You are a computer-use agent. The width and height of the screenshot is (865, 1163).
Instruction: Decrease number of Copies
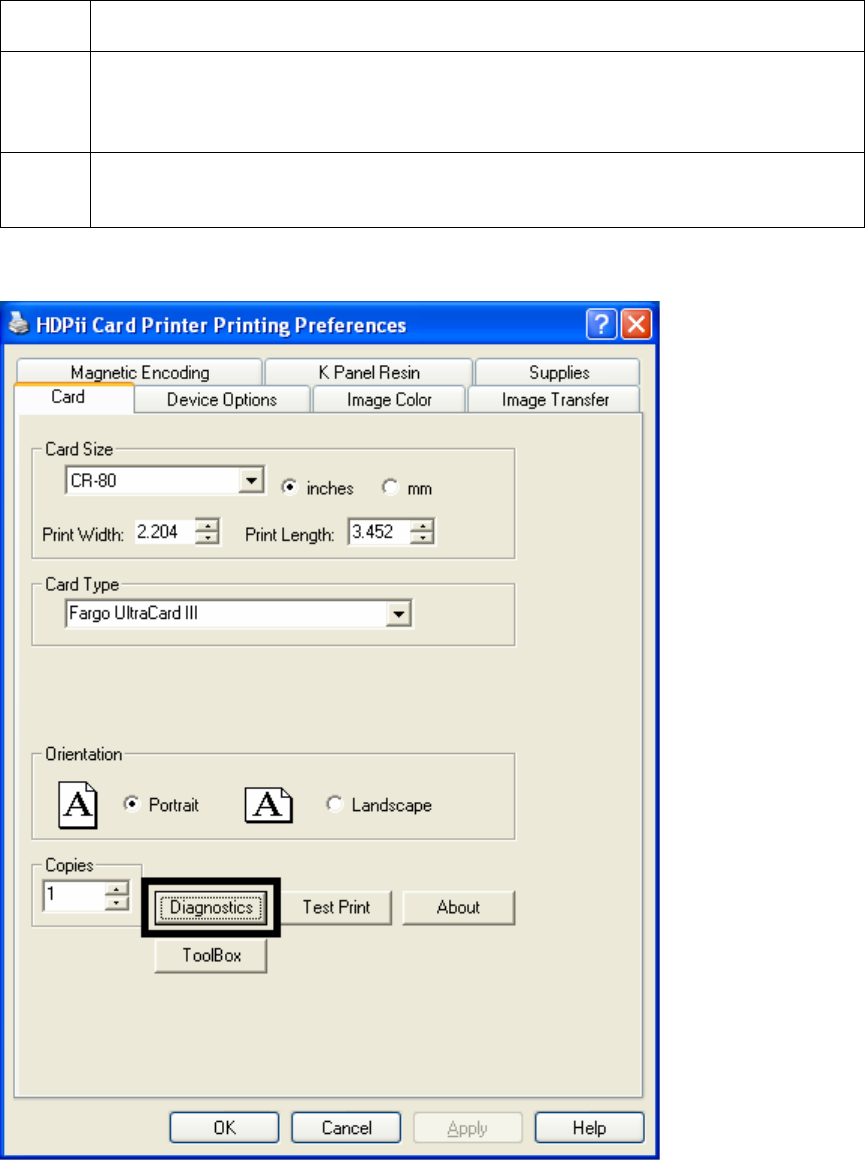[116, 903]
